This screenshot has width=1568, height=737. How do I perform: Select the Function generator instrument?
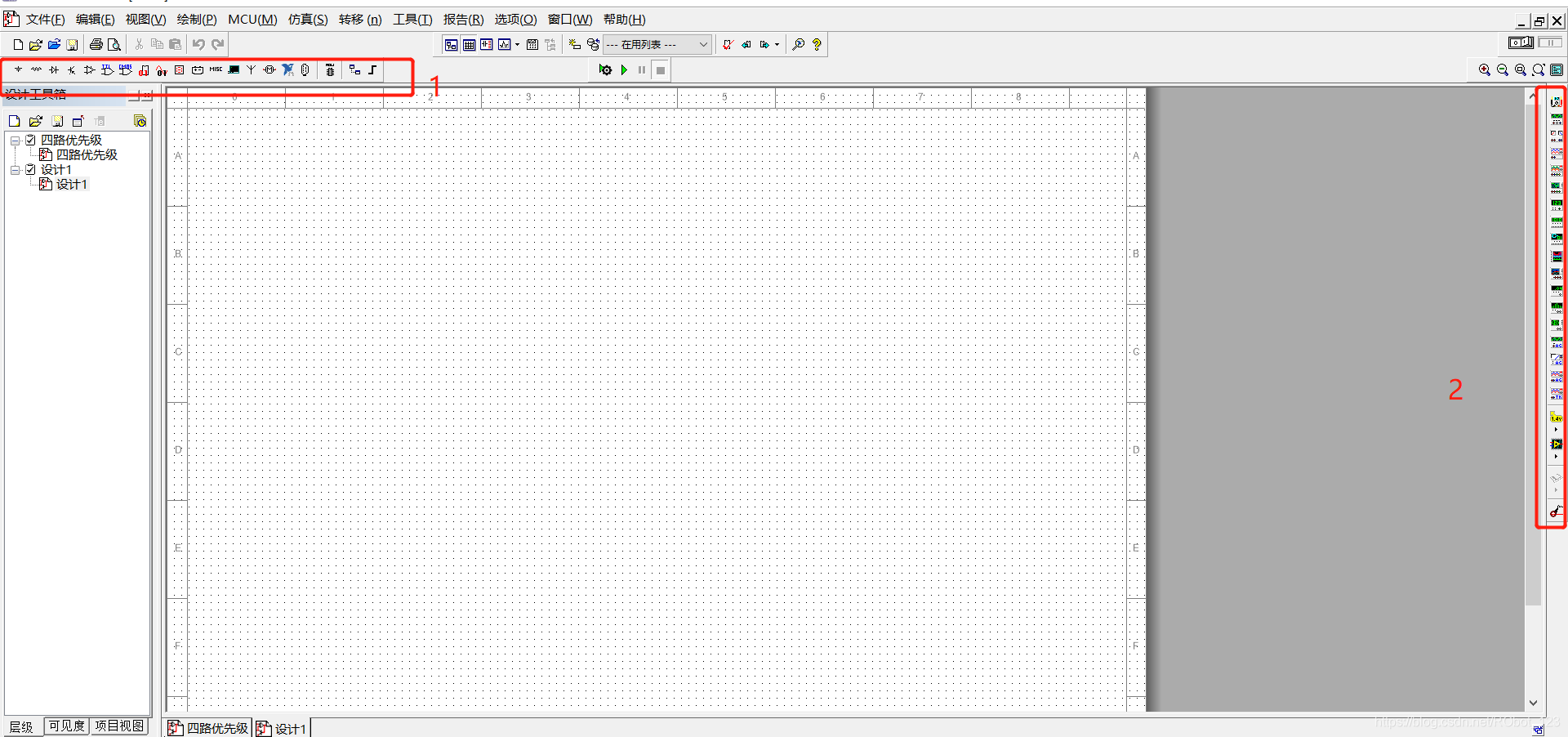(x=1557, y=118)
